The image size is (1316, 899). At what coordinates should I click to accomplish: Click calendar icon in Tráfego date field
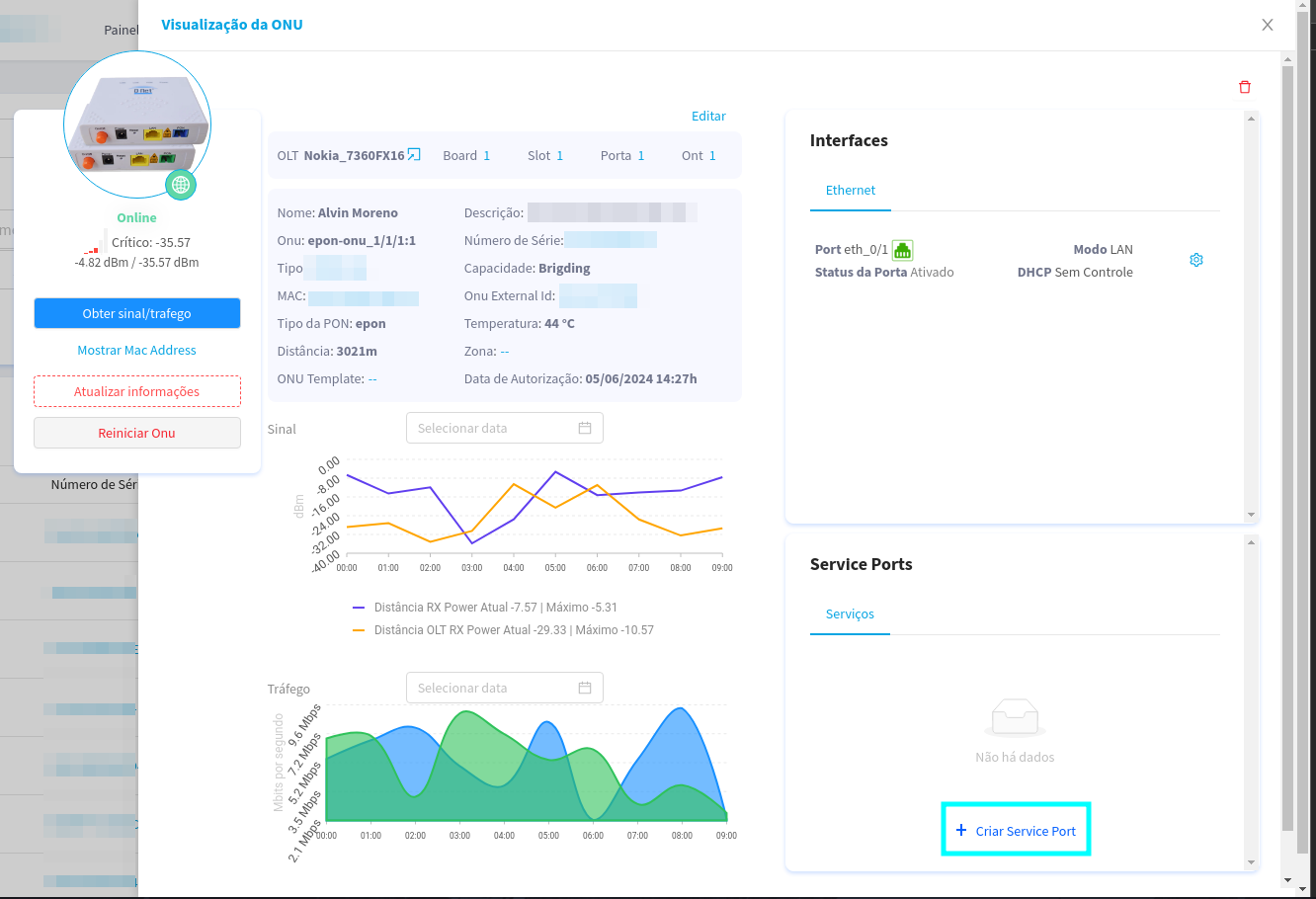tap(584, 688)
